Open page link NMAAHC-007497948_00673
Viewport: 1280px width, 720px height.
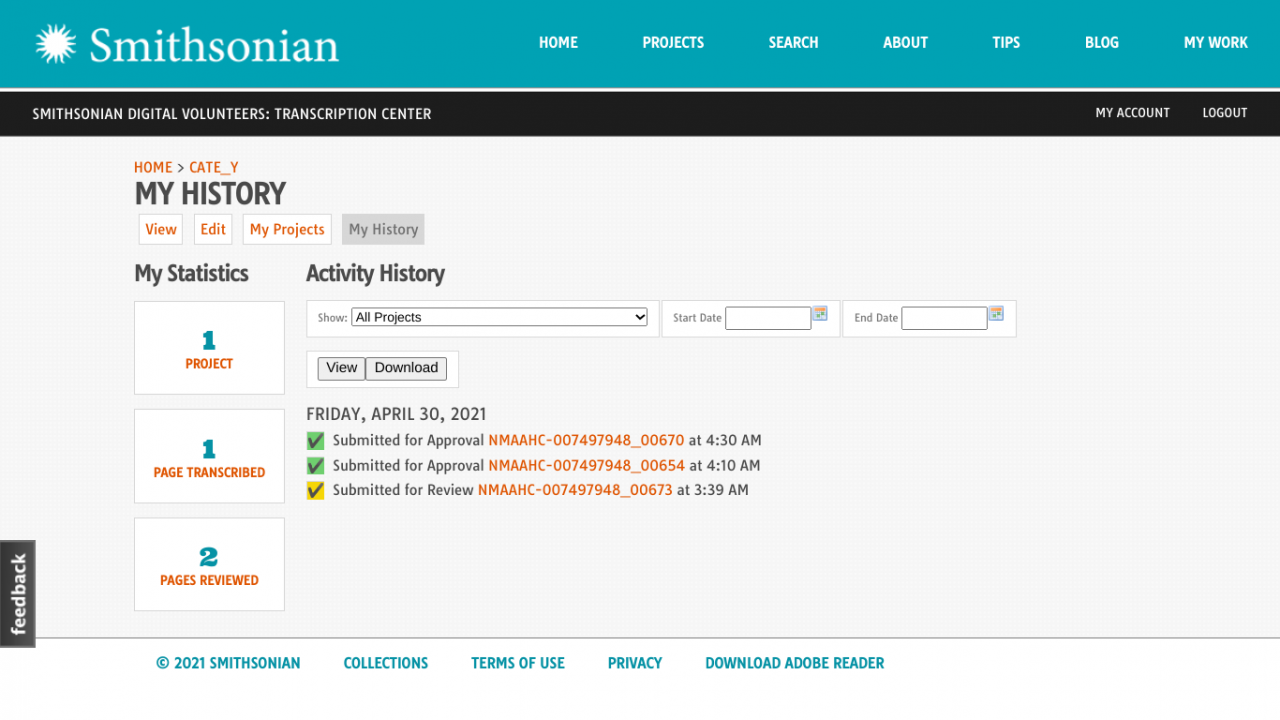click(x=575, y=490)
